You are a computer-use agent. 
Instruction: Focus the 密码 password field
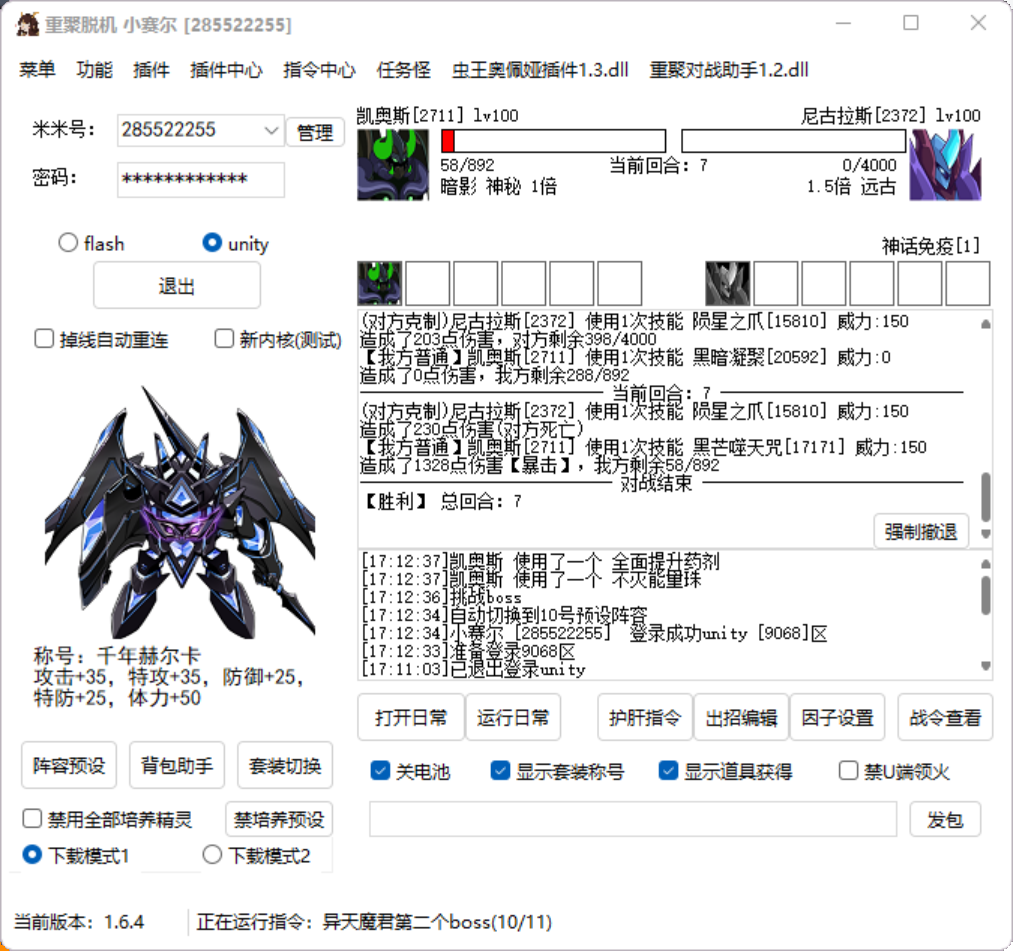click(201, 179)
